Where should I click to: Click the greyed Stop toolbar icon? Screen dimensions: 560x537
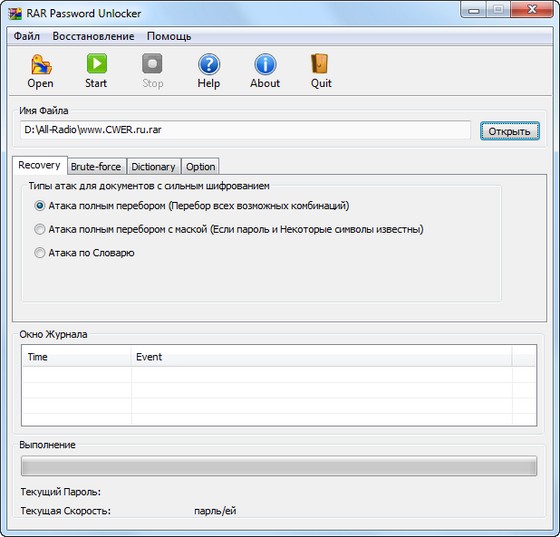pyautogui.click(x=152, y=71)
